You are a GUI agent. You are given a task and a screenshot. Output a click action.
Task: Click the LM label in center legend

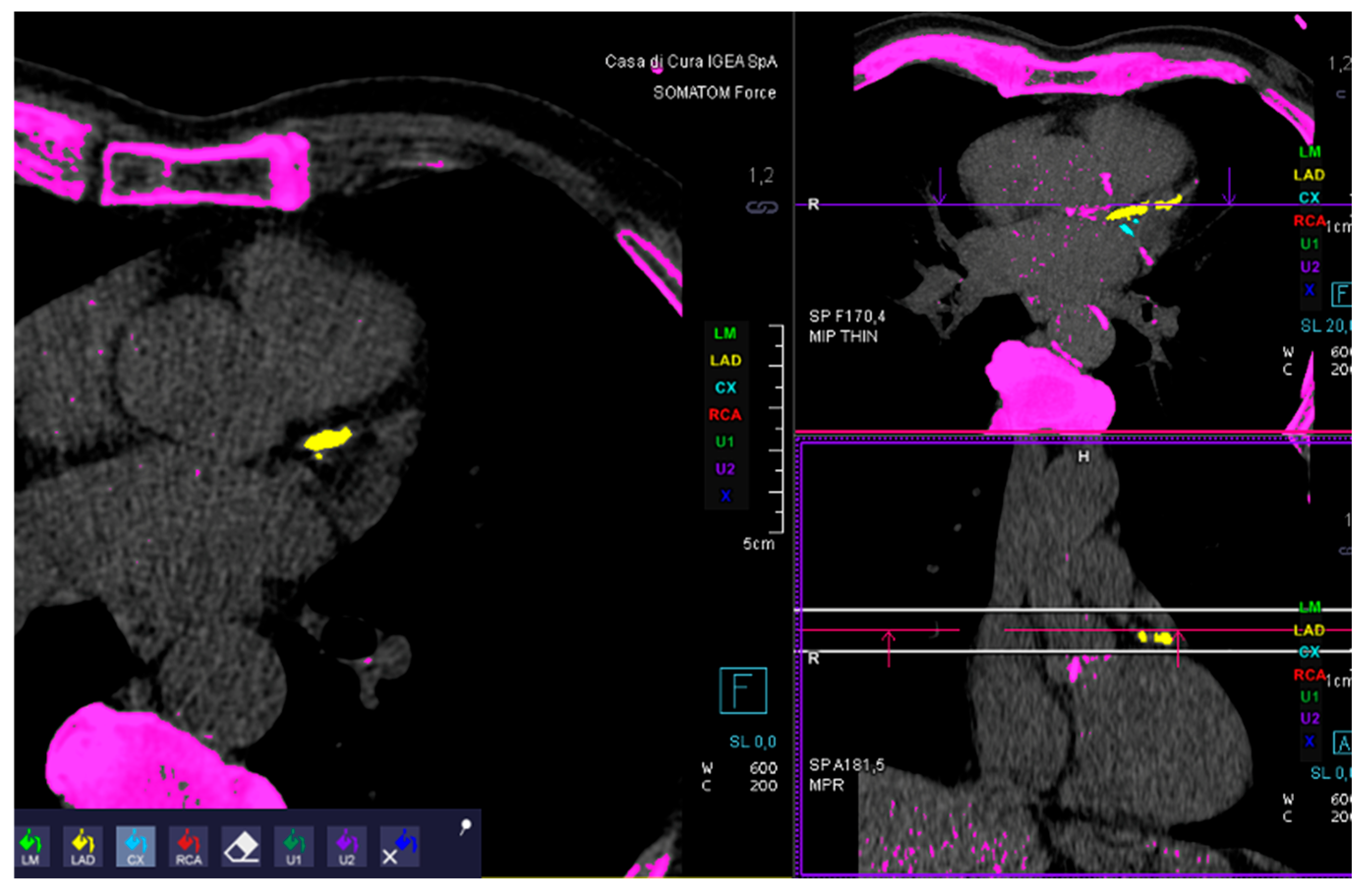click(725, 333)
